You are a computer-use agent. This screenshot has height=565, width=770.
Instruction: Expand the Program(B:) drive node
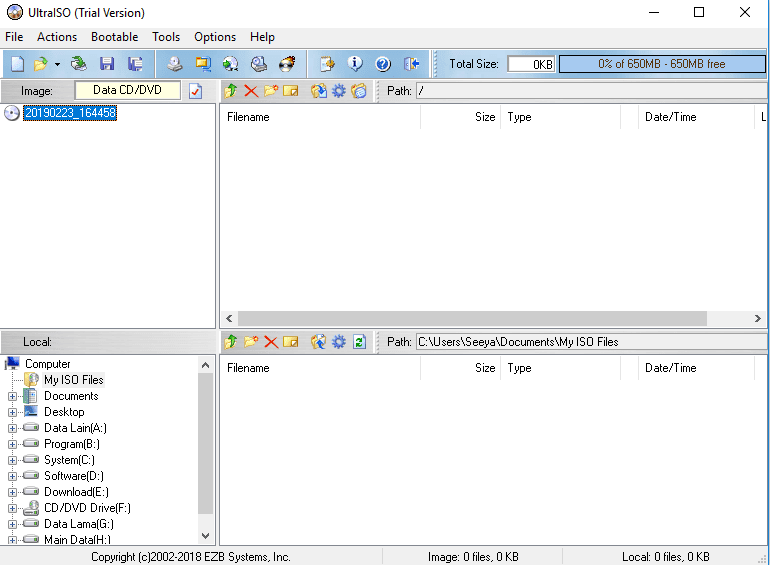[12, 444]
